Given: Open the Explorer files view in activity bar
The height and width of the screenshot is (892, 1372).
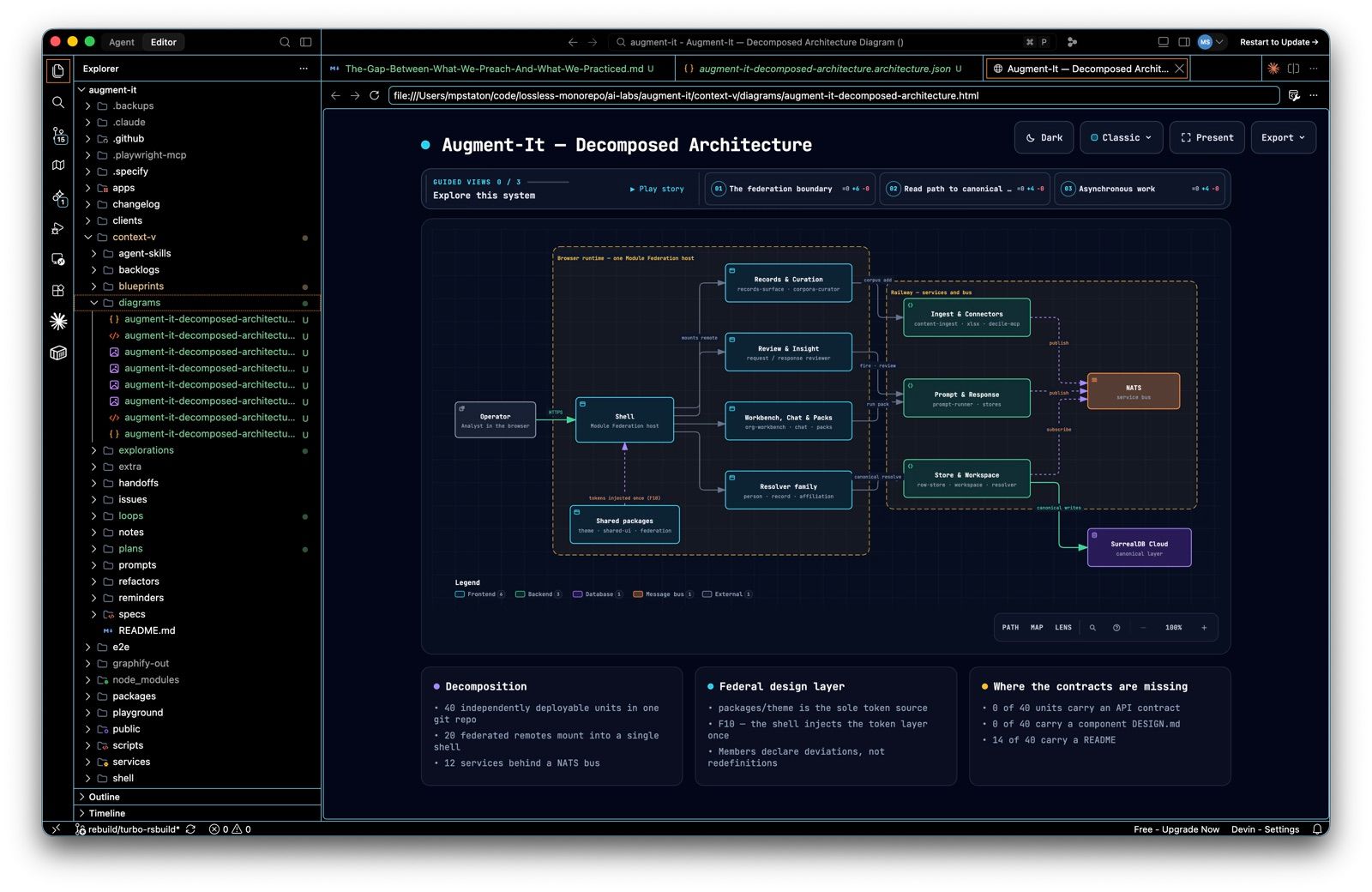Looking at the screenshot, I should coord(58,70).
